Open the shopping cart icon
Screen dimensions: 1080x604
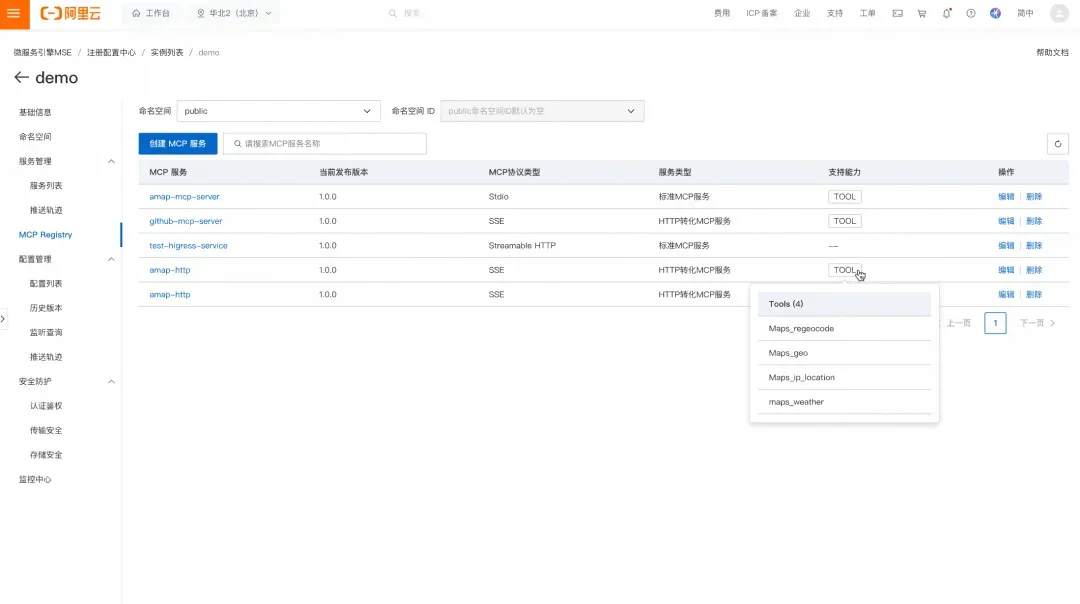(x=922, y=13)
